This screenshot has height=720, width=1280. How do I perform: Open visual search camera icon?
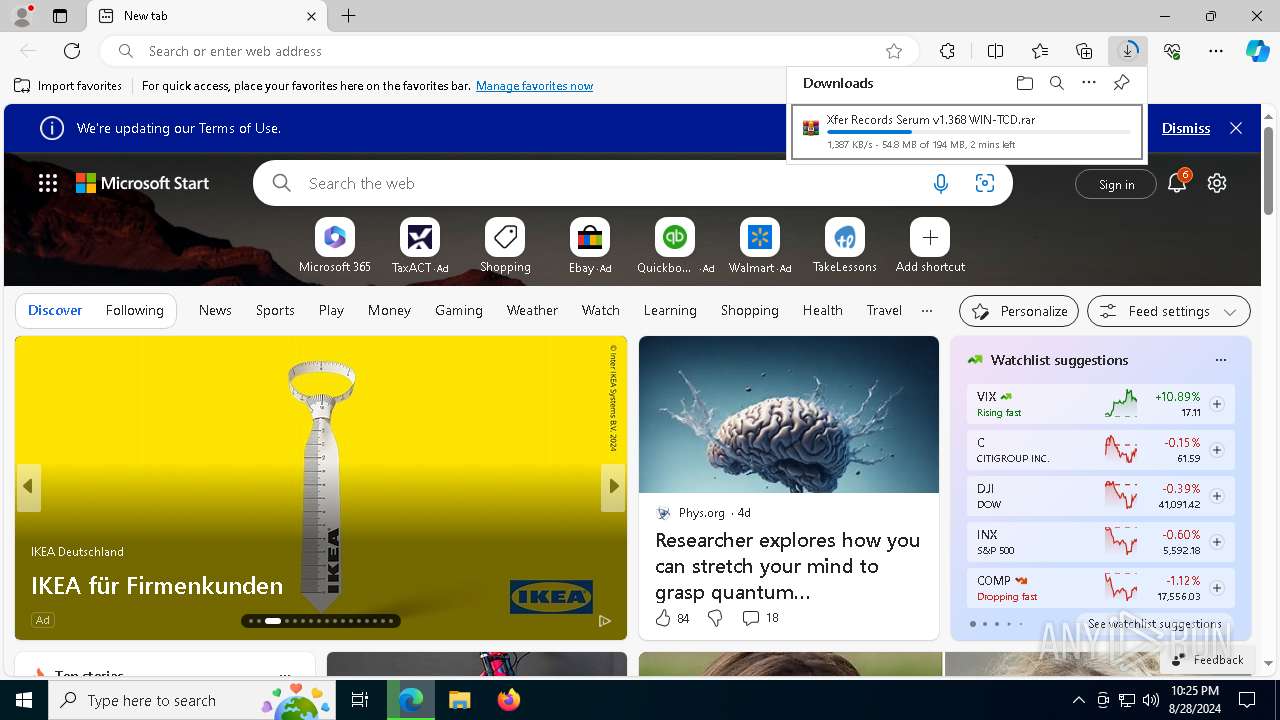click(x=985, y=183)
